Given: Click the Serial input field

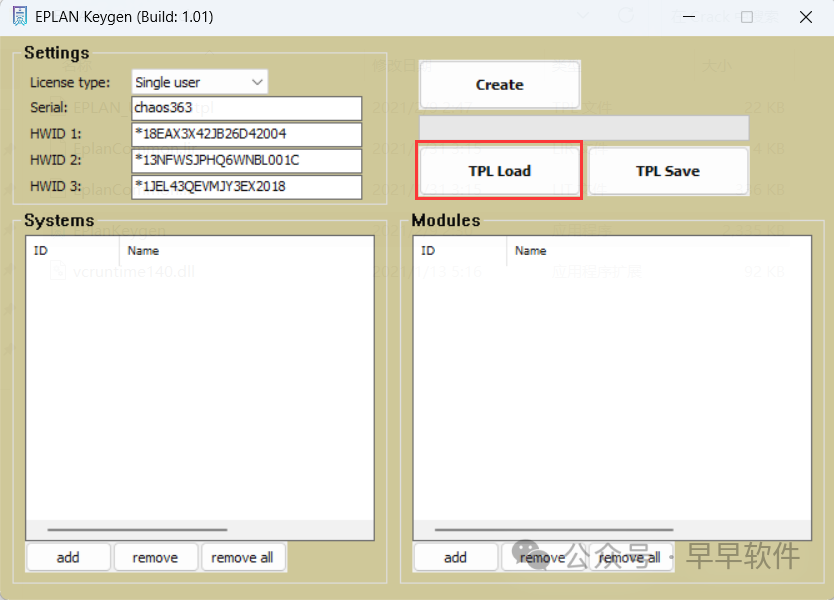Looking at the screenshot, I should [246, 108].
